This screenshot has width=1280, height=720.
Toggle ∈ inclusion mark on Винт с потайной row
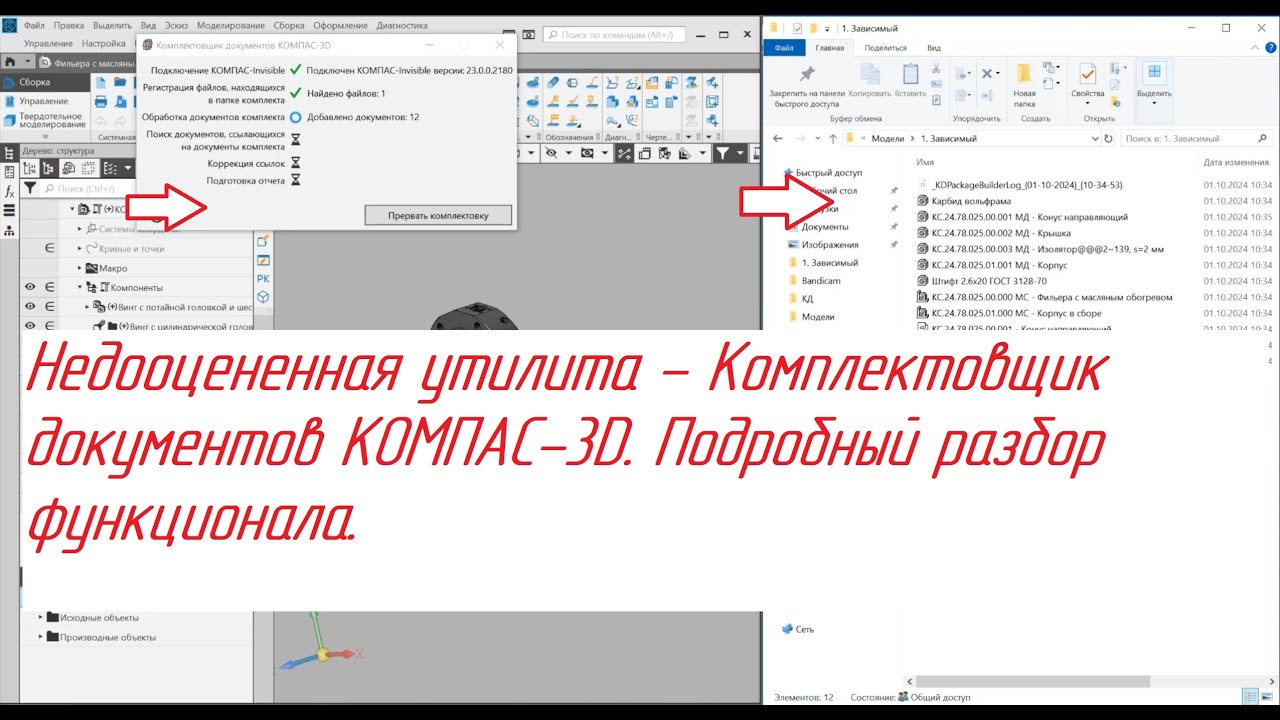(x=50, y=306)
